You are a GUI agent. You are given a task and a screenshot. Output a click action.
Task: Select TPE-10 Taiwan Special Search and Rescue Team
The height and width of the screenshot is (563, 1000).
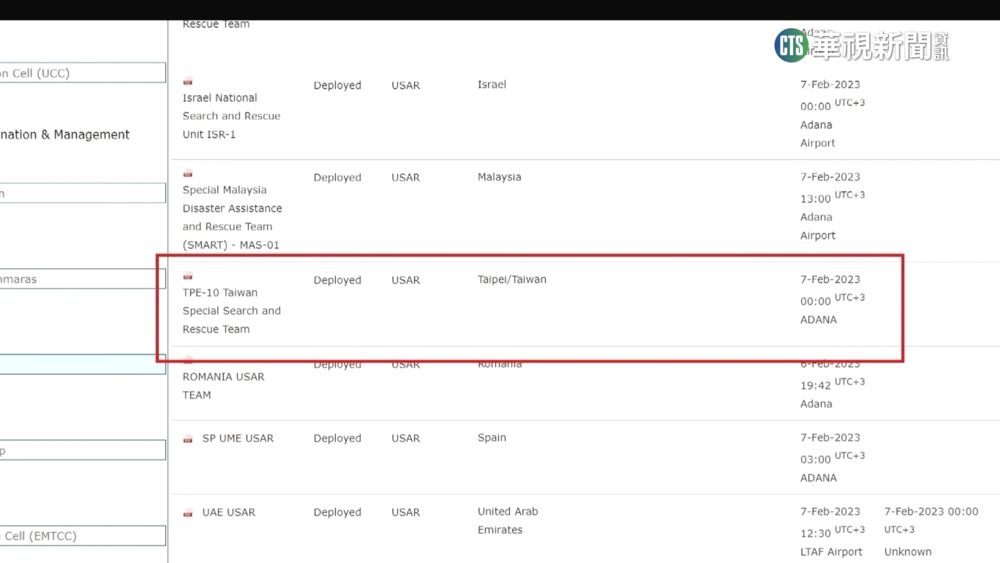(231, 311)
